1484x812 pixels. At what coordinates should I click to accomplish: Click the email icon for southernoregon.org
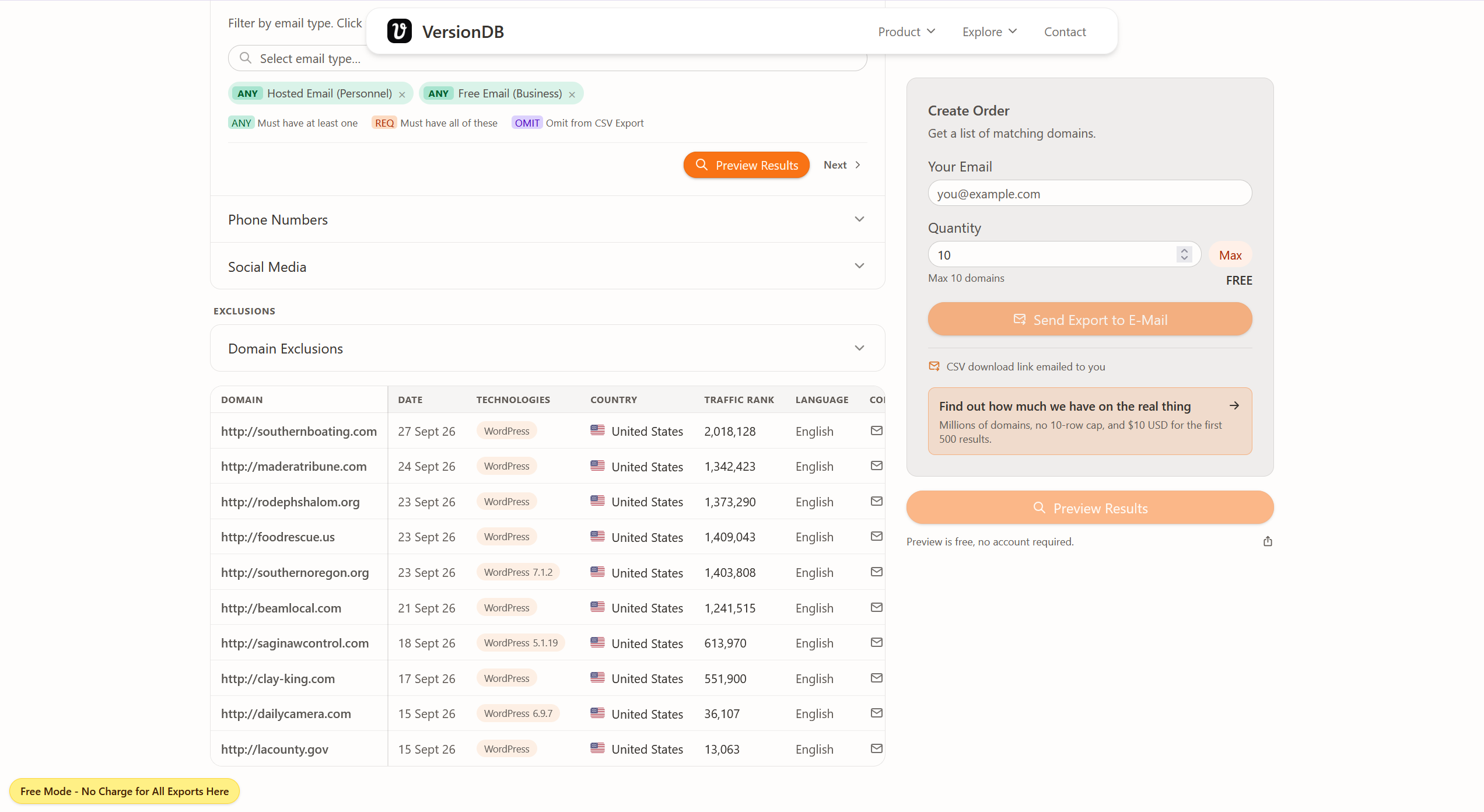coord(876,572)
